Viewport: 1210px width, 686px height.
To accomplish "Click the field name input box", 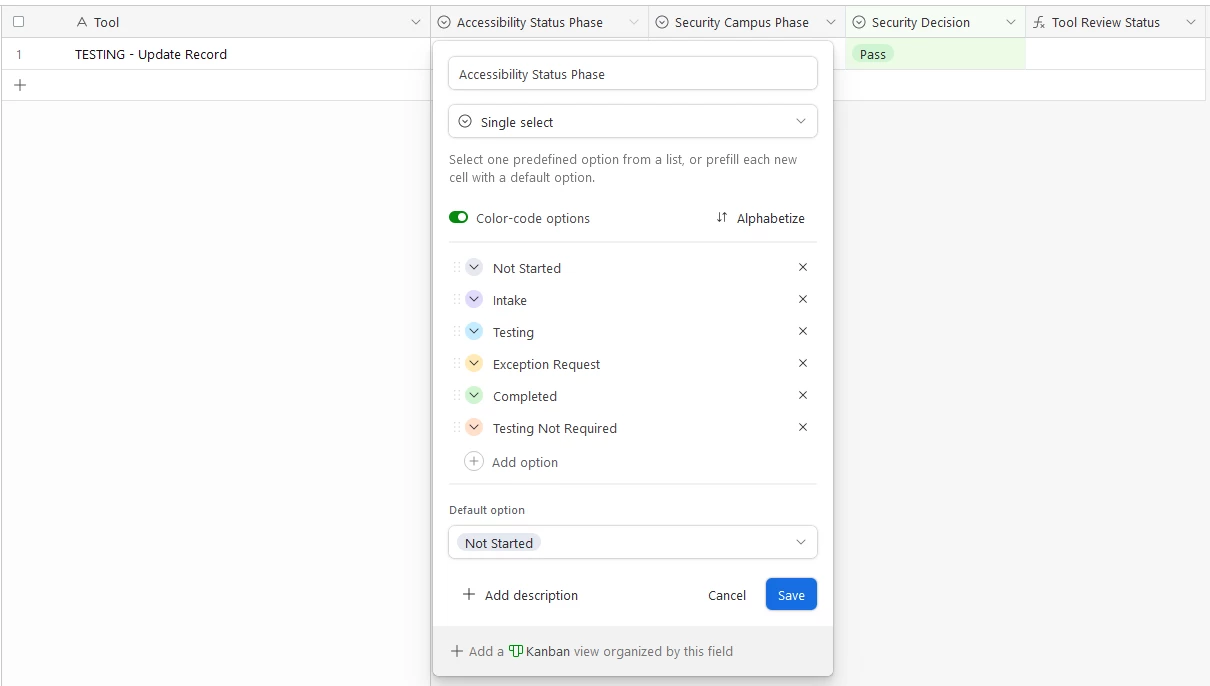I will [632, 74].
